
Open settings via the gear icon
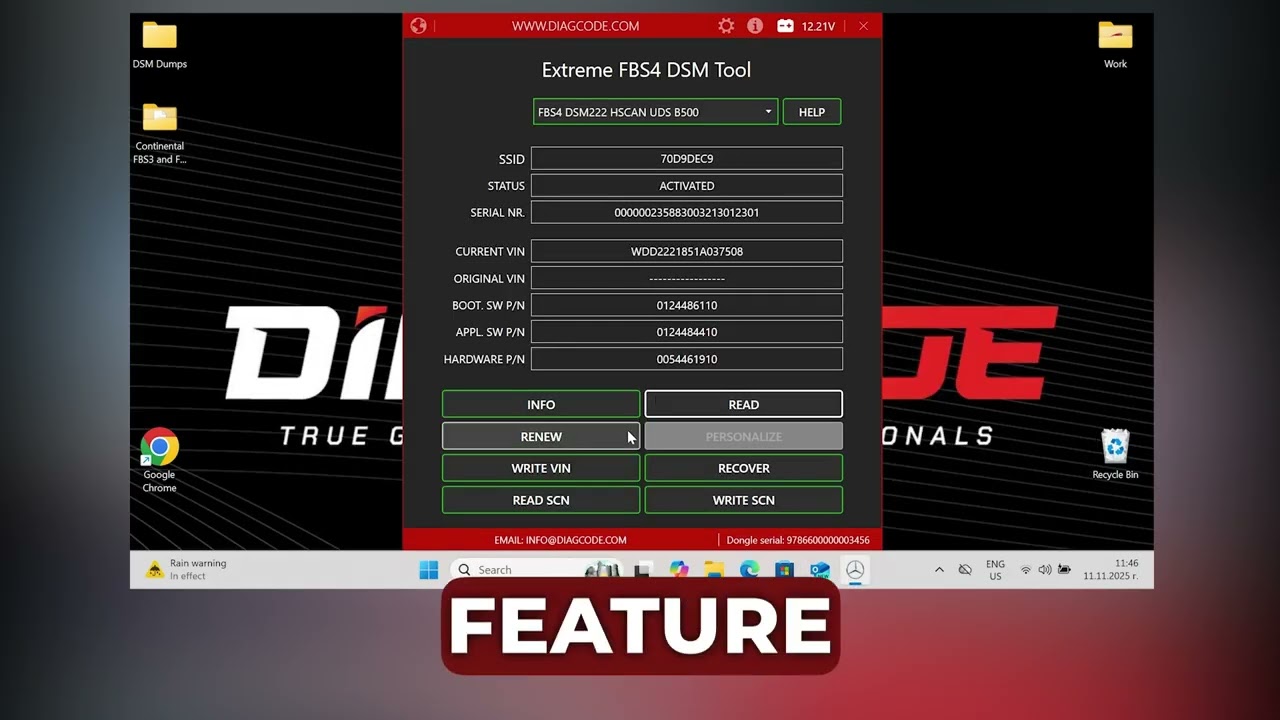726,26
